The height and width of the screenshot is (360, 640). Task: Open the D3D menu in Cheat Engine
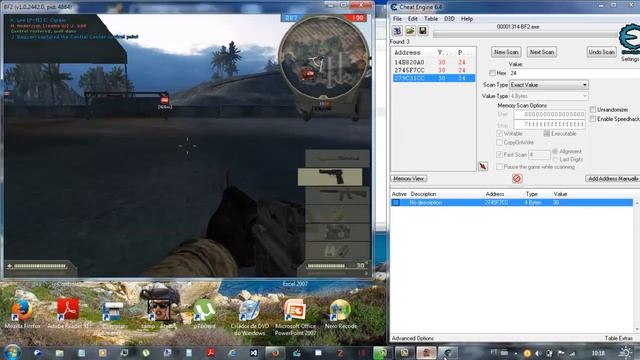(x=449, y=19)
